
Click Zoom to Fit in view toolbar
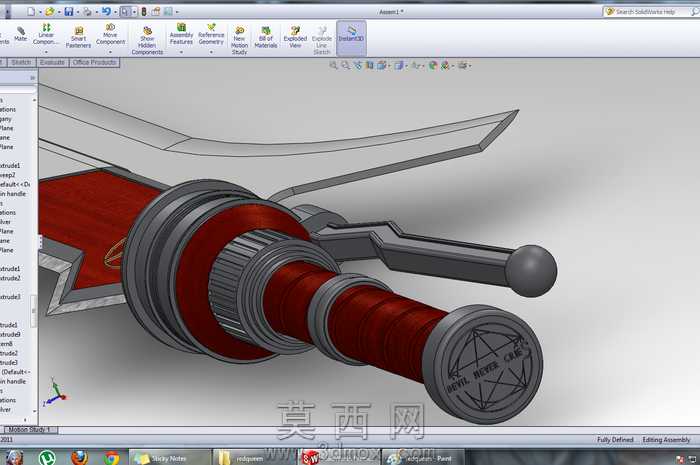tap(333, 66)
